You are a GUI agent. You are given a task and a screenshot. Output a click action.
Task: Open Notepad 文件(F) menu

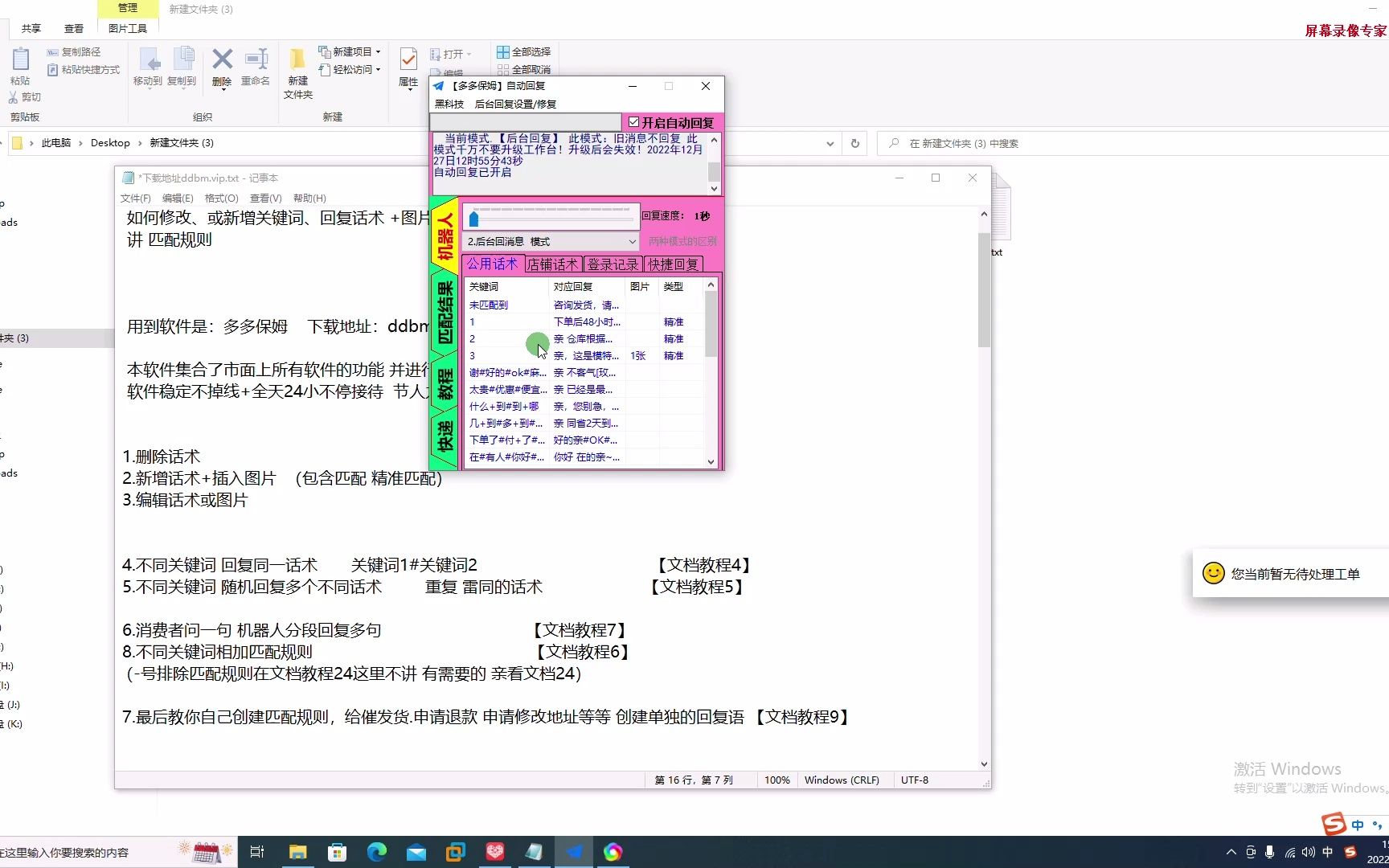[x=136, y=199]
